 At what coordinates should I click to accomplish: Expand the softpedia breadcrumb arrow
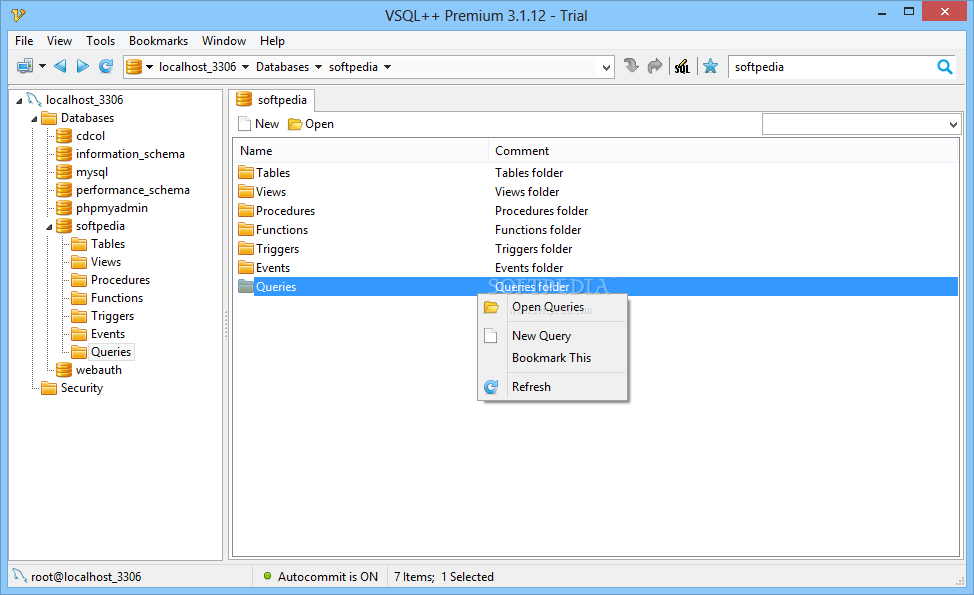387,67
